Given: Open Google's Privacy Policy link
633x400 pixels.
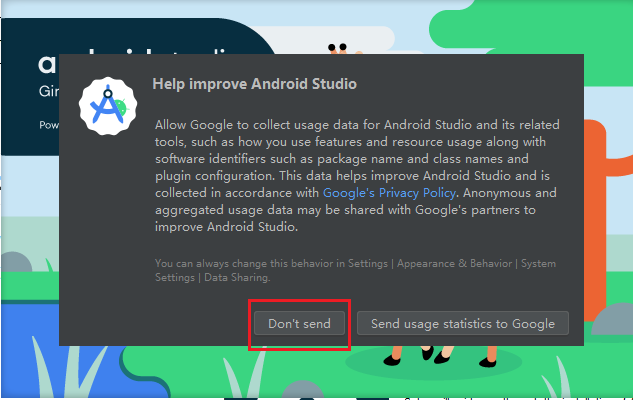Looking at the screenshot, I should (390, 193).
